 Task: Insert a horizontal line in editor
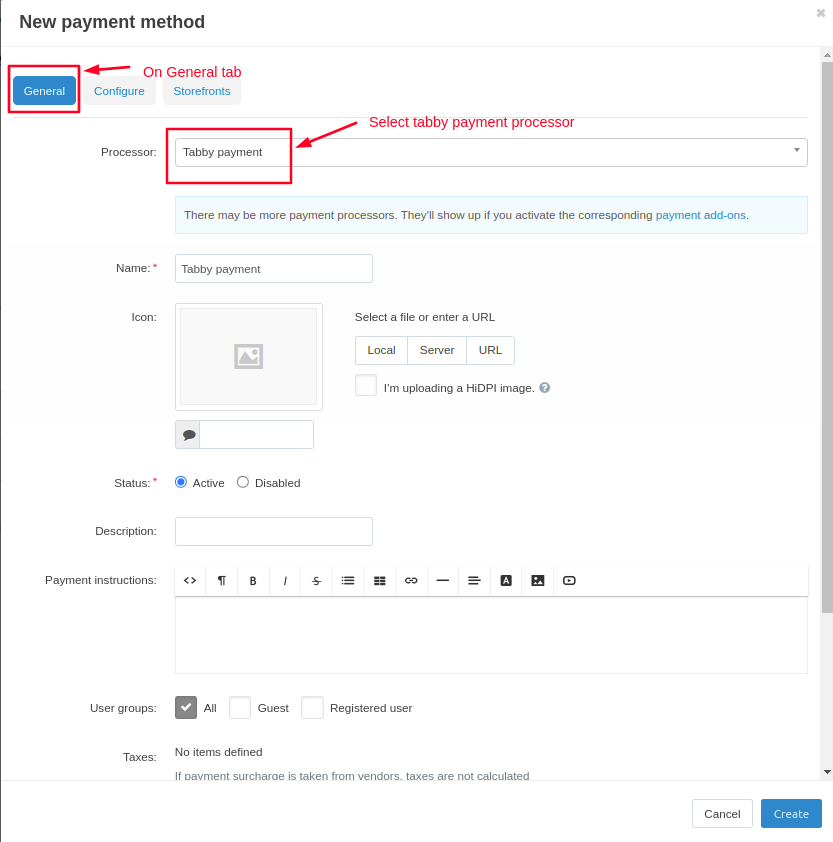click(443, 580)
